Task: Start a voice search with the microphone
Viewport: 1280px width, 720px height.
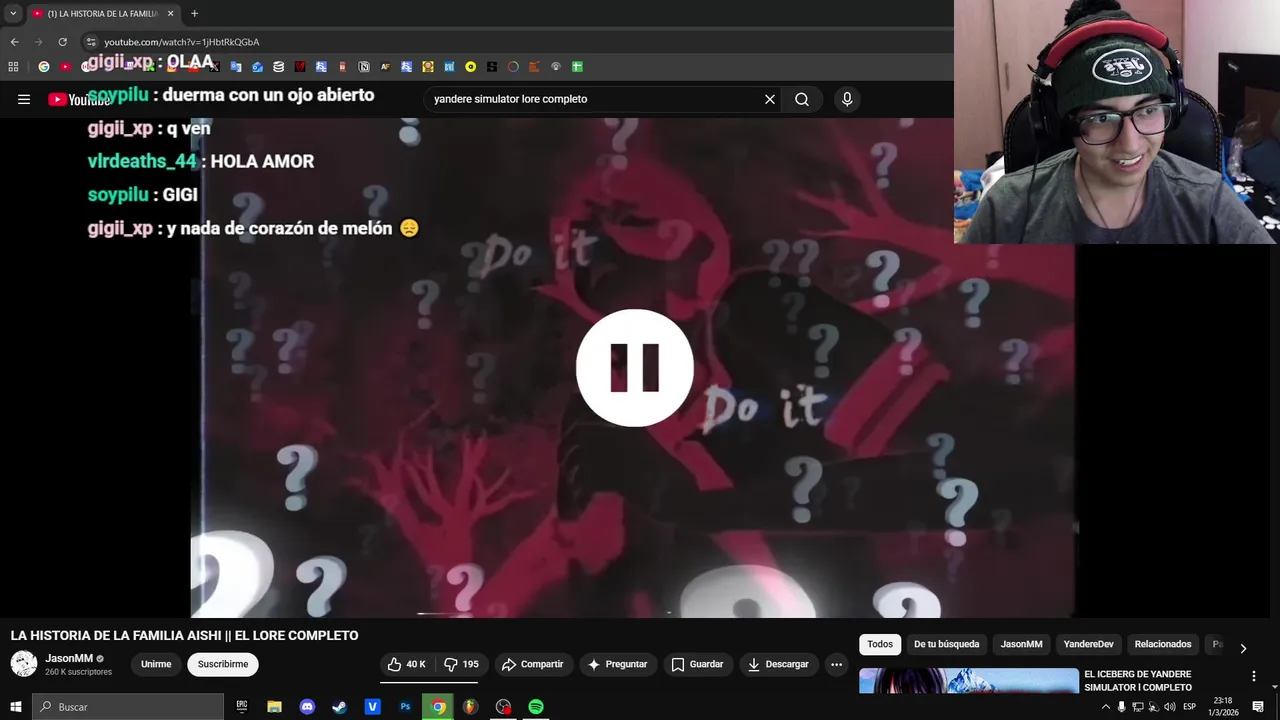Action: point(847,99)
